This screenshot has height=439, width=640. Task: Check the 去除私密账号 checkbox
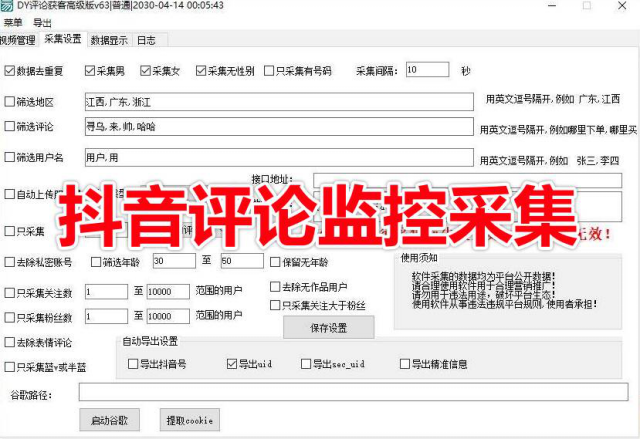coord(10,262)
